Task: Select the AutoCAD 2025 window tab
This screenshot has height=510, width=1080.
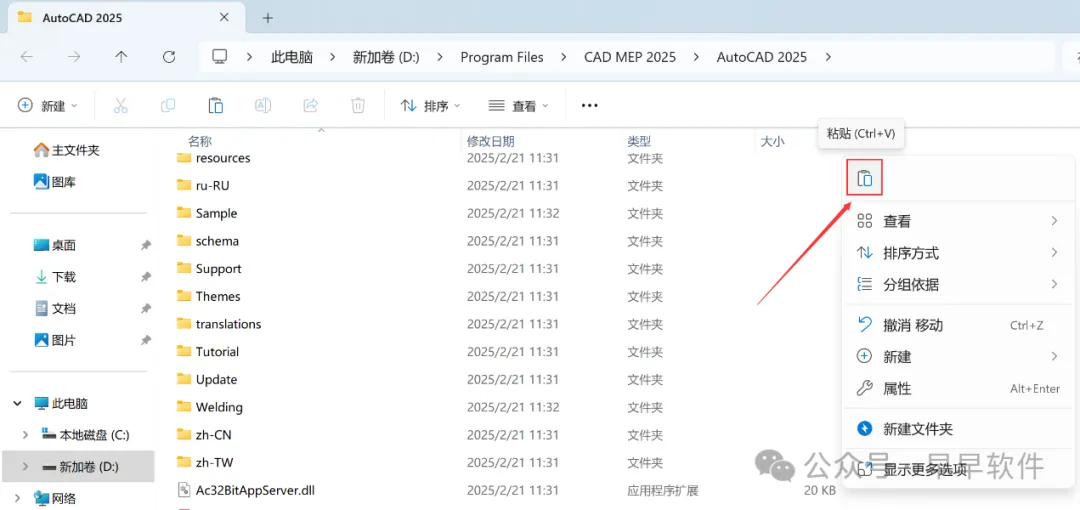Action: (126, 18)
